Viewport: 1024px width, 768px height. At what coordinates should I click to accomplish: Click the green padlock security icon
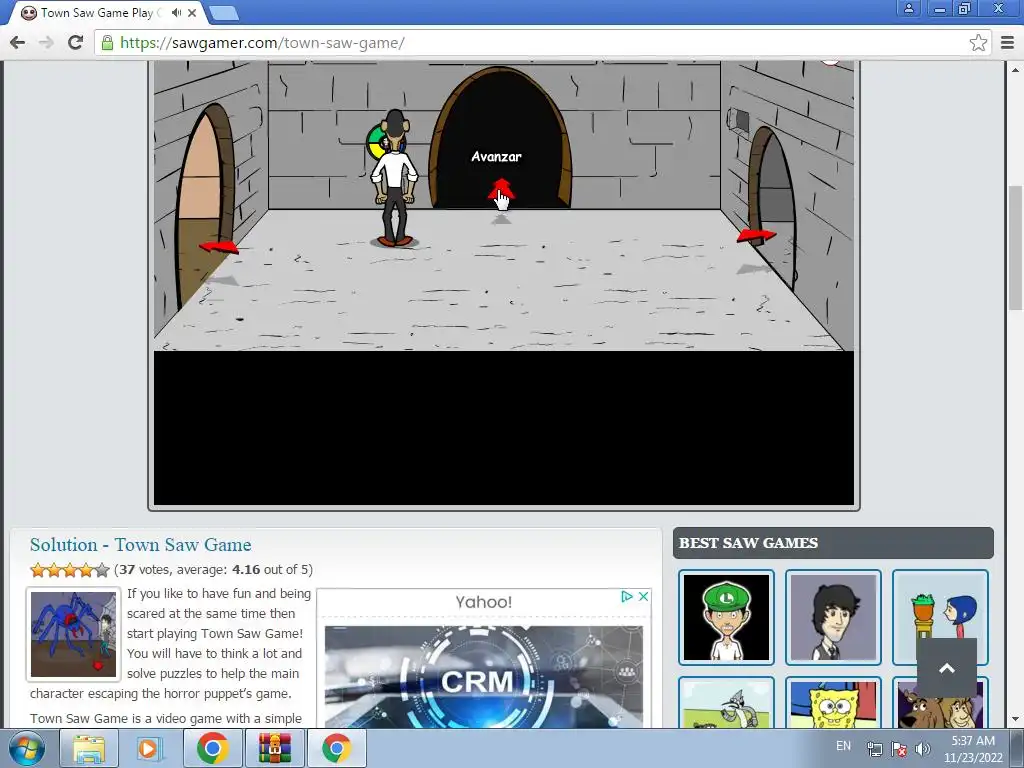(107, 42)
